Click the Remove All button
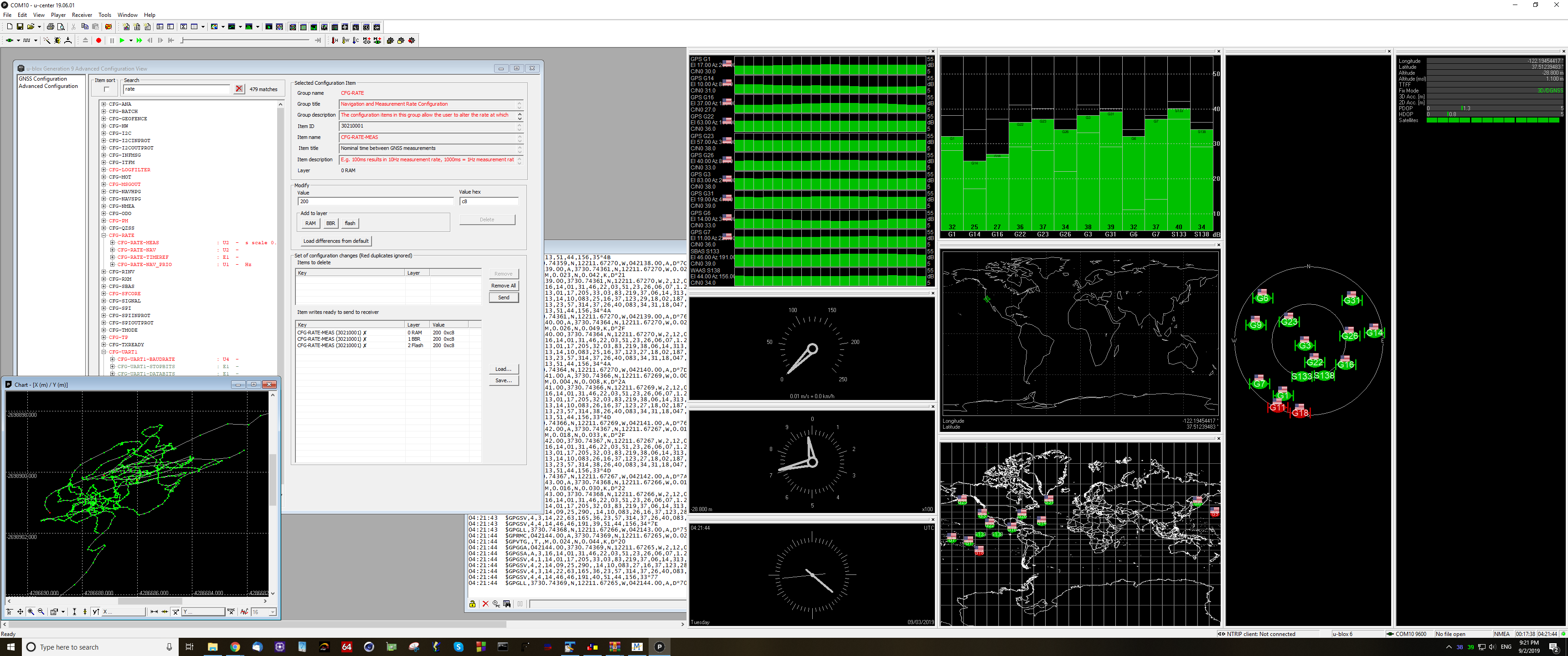1568x656 pixels. tap(503, 285)
